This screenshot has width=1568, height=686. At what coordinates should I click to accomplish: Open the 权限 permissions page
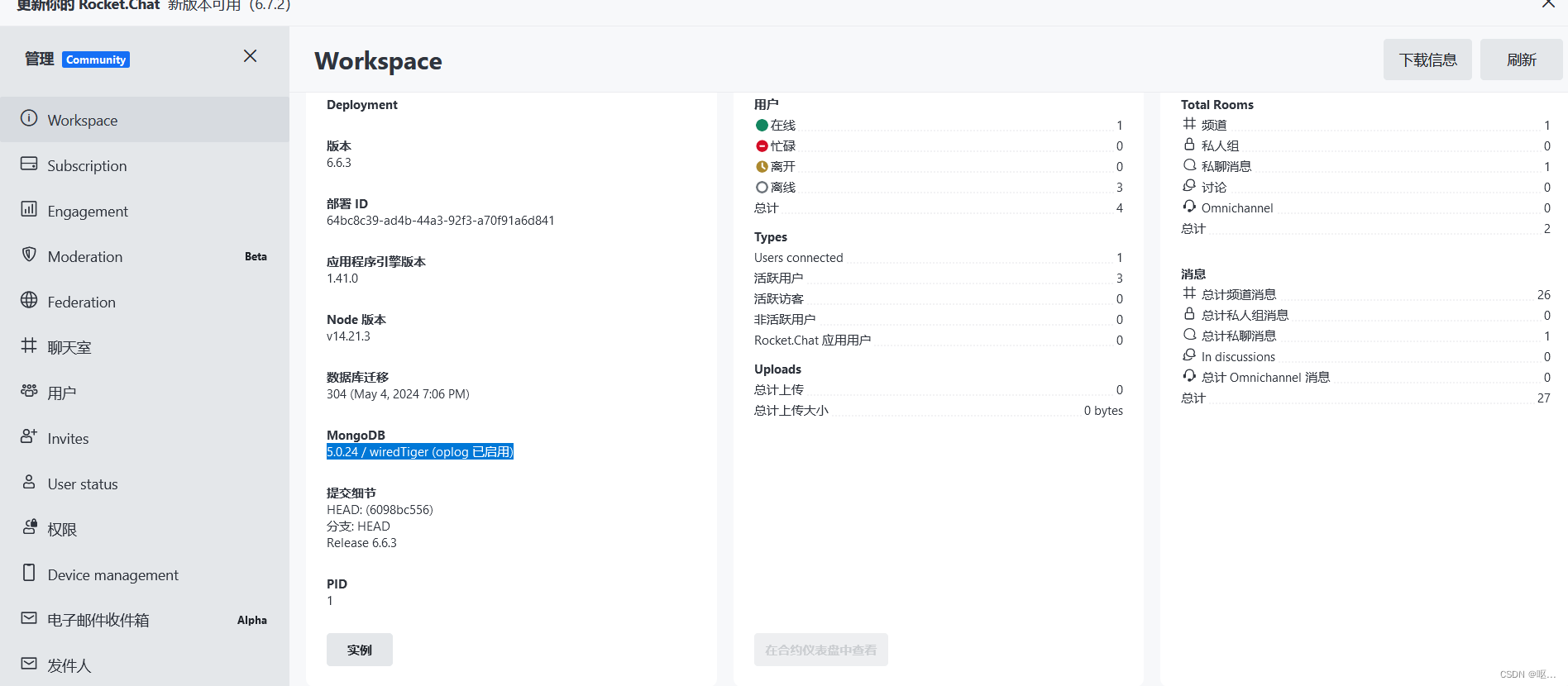click(145, 529)
